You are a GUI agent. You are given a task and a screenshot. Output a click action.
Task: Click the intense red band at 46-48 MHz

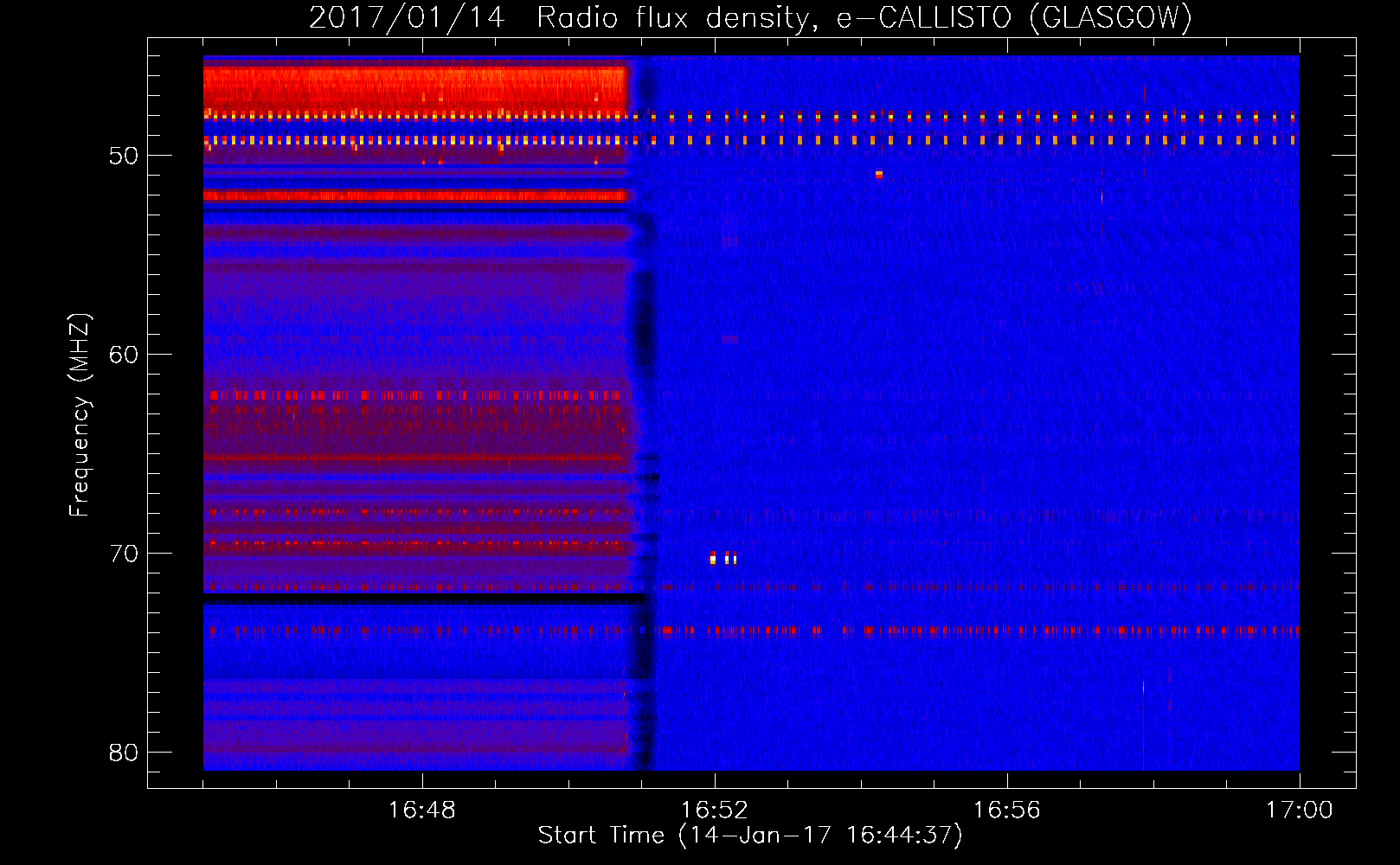(x=414, y=91)
